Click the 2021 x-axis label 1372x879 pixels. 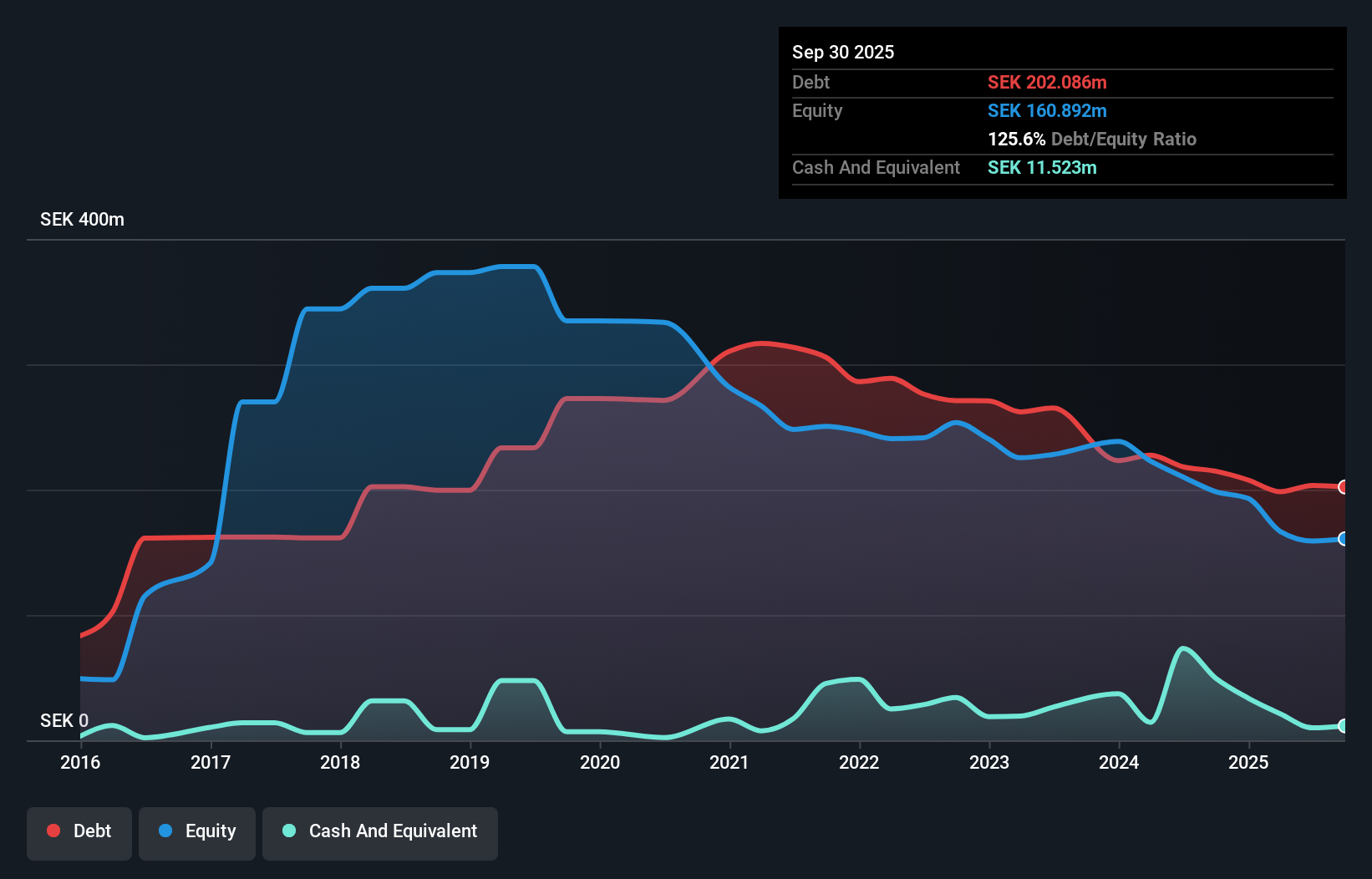729,762
